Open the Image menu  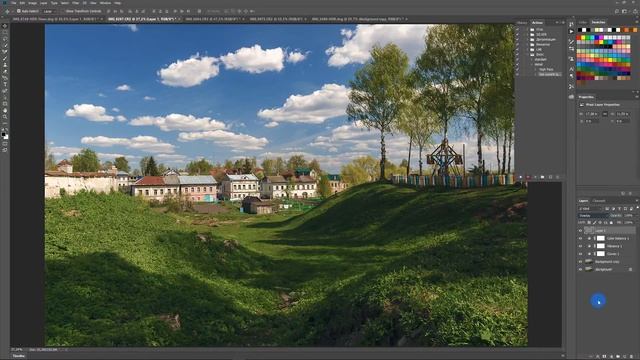(x=32, y=3)
